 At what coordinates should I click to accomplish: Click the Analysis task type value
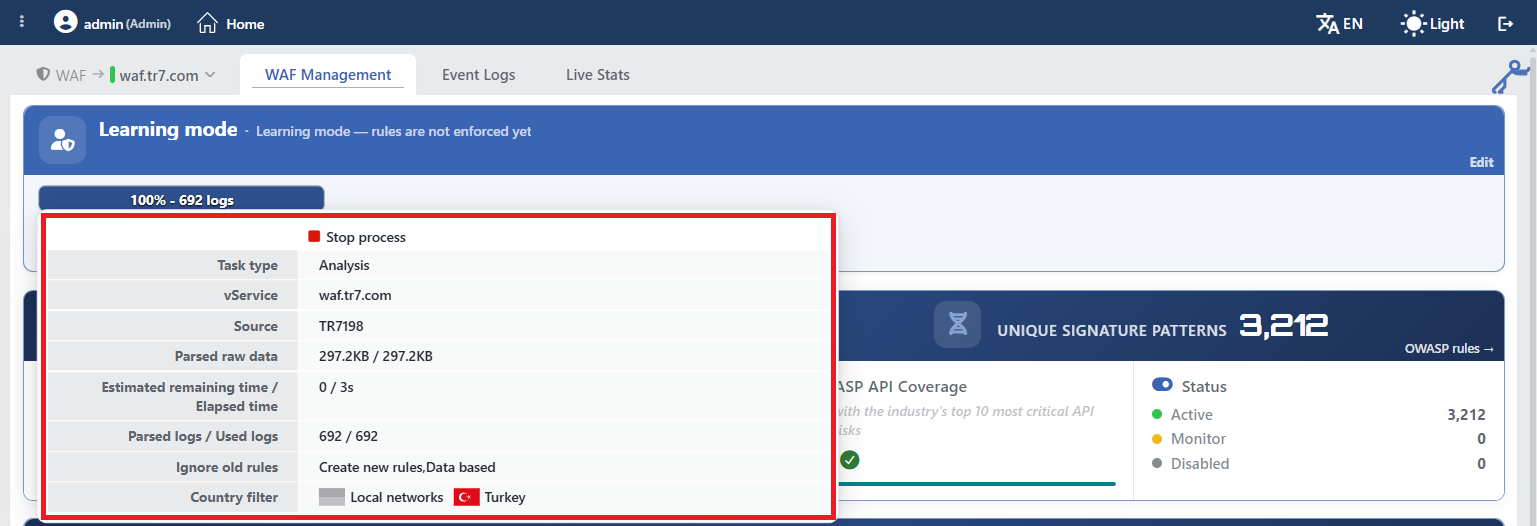coord(344,266)
